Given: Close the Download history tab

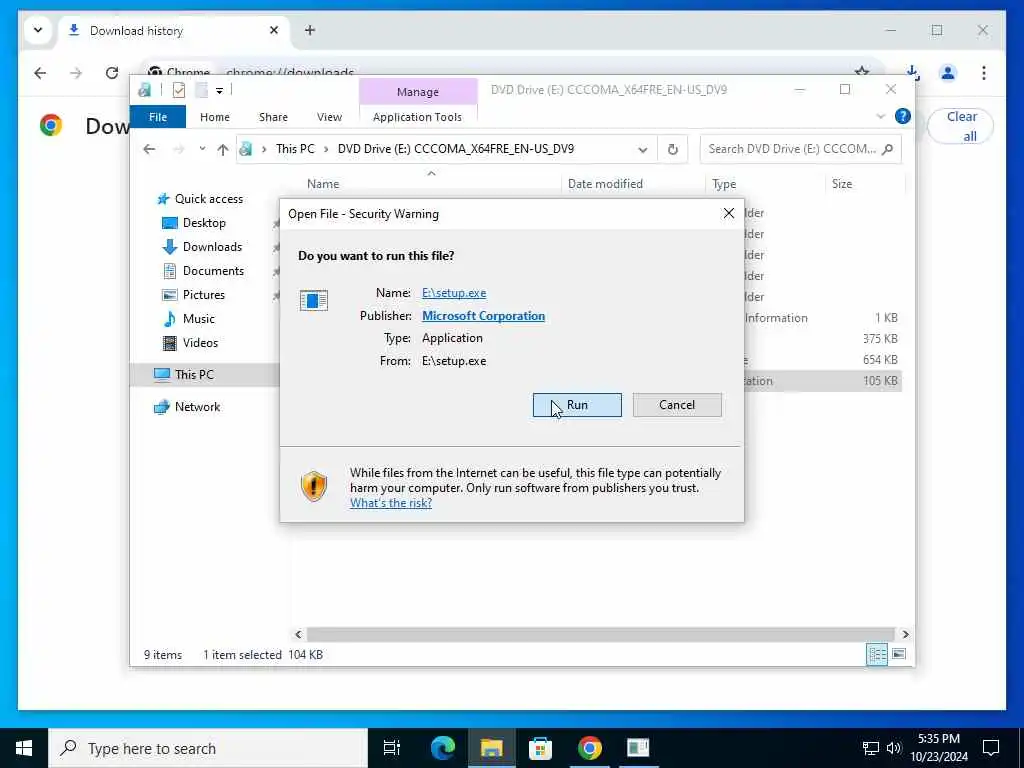Looking at the screenshot, I should [x=274, y=30].
